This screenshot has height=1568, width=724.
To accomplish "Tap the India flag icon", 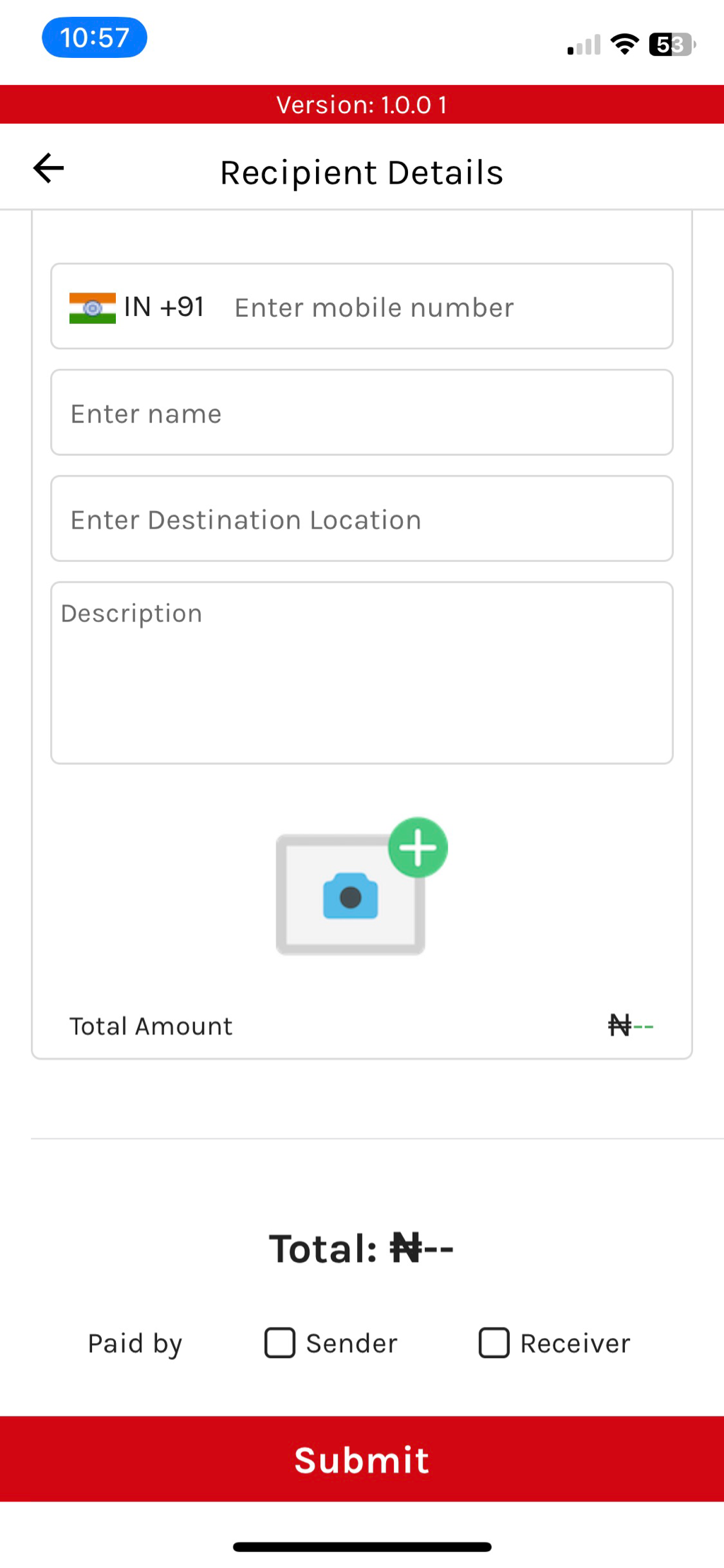I will [x=93, y=308].
